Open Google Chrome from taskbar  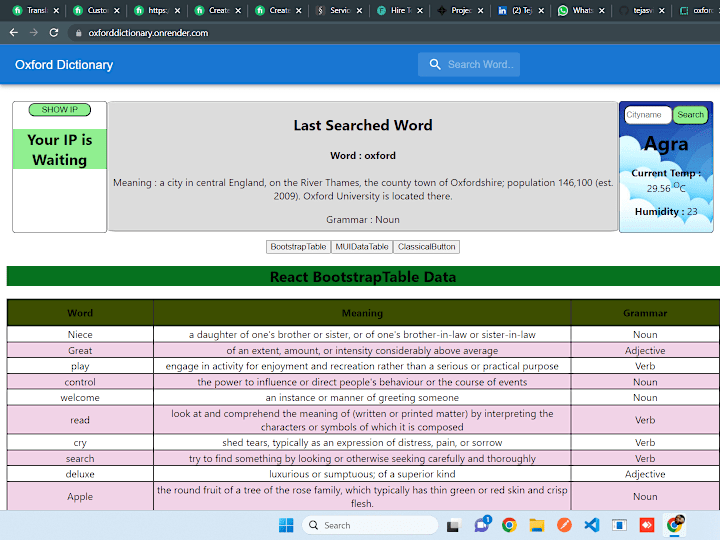[509, 525]
